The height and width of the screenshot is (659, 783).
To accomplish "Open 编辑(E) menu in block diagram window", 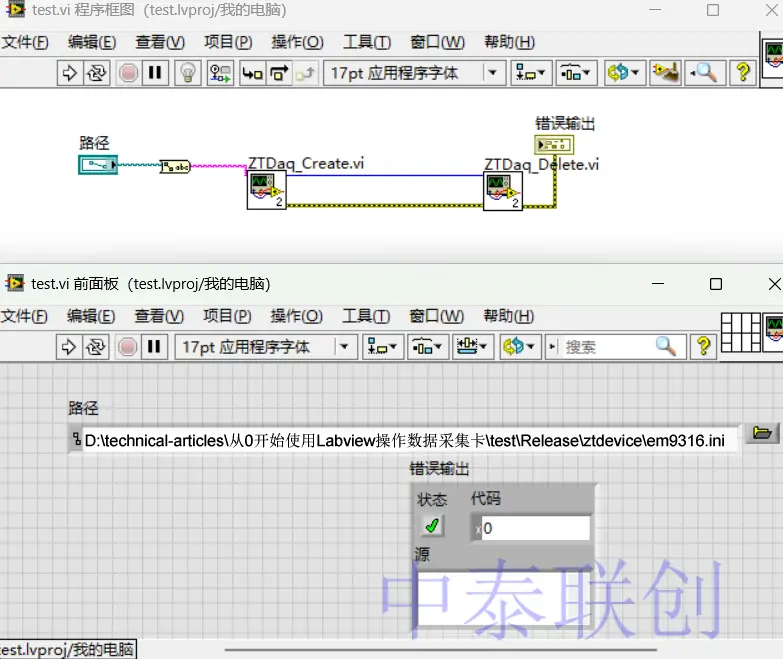I will click(x=92, y=42).
